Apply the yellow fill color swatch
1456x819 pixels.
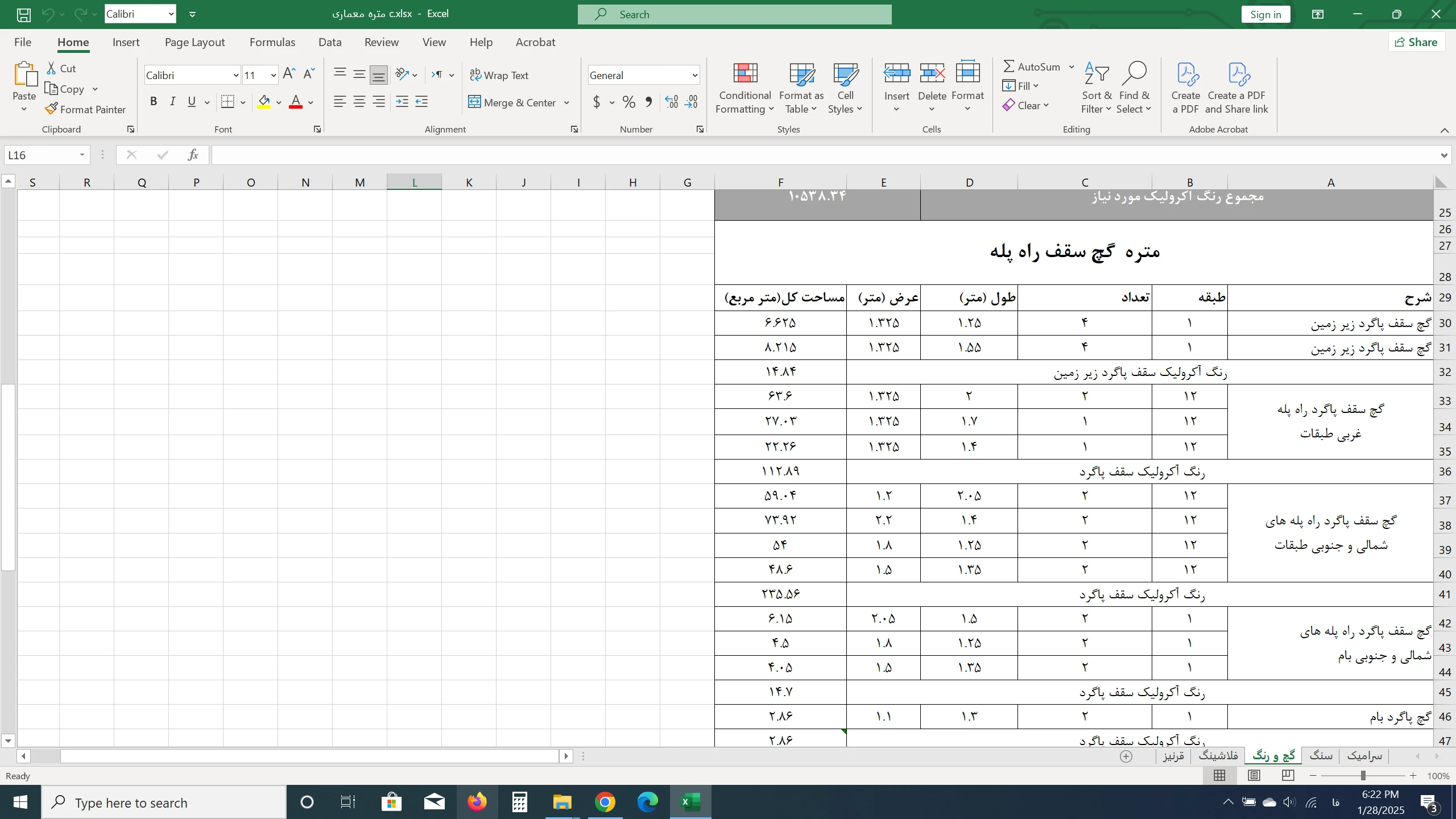(x=264, y=102)
